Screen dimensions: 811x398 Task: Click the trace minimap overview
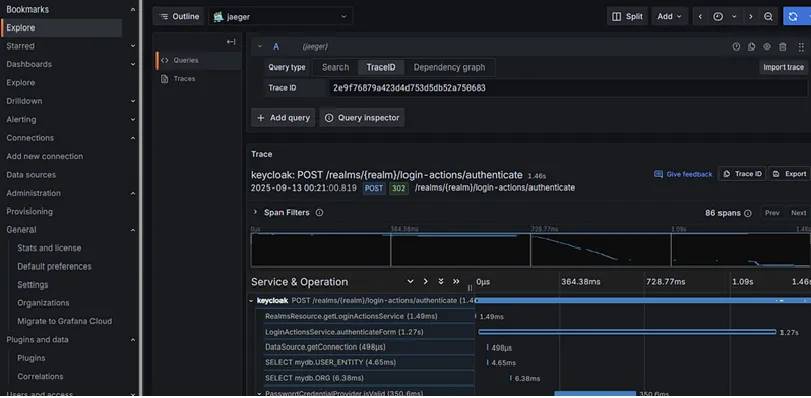coord(531,249)
